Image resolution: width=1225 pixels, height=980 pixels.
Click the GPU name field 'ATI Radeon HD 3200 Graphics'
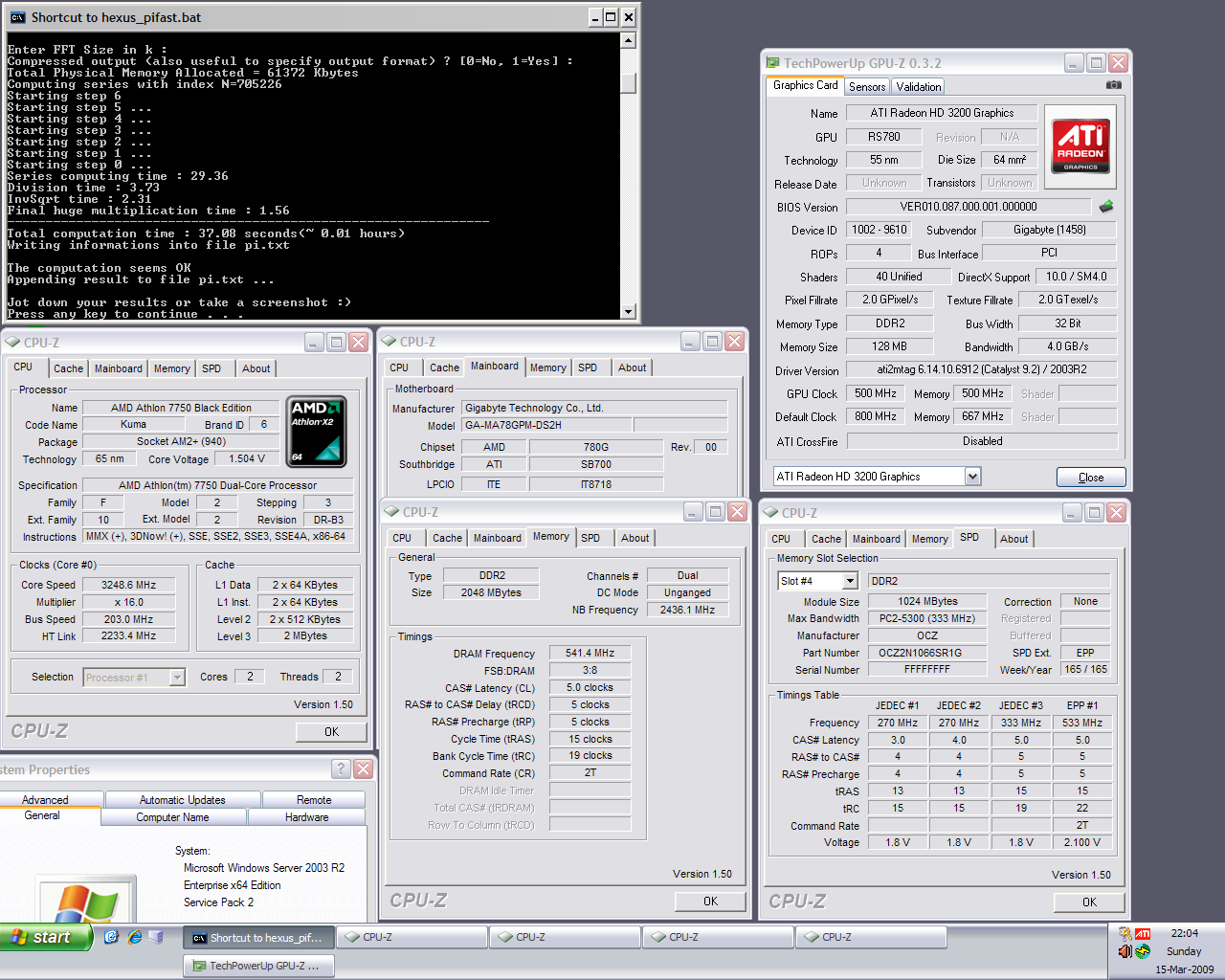click(942, 113)
